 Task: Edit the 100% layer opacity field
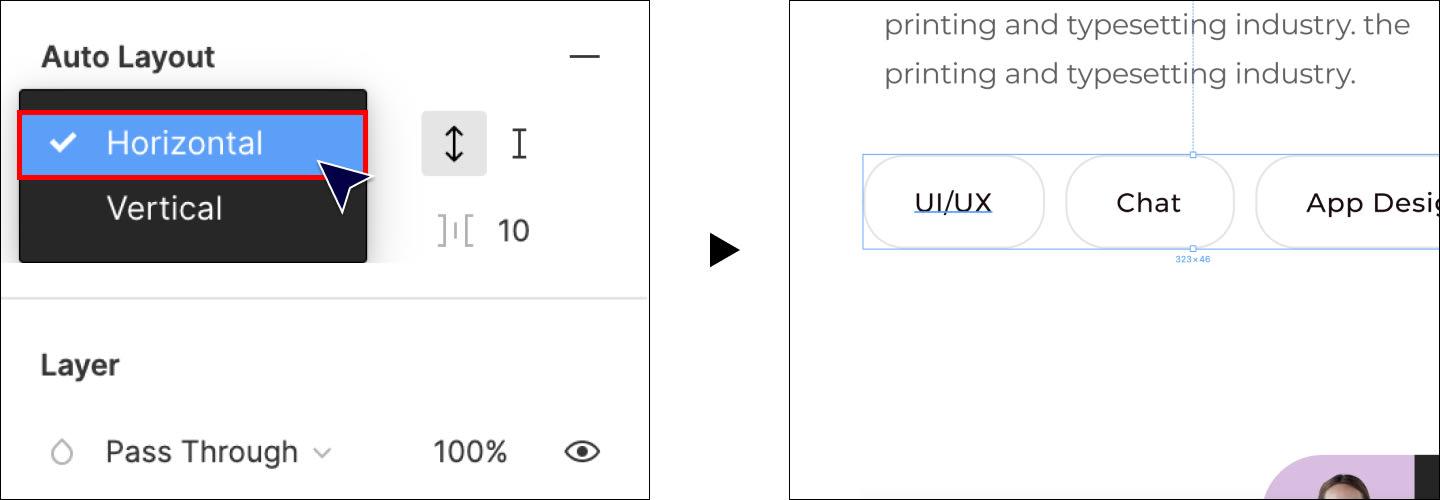tap(470, 452)
